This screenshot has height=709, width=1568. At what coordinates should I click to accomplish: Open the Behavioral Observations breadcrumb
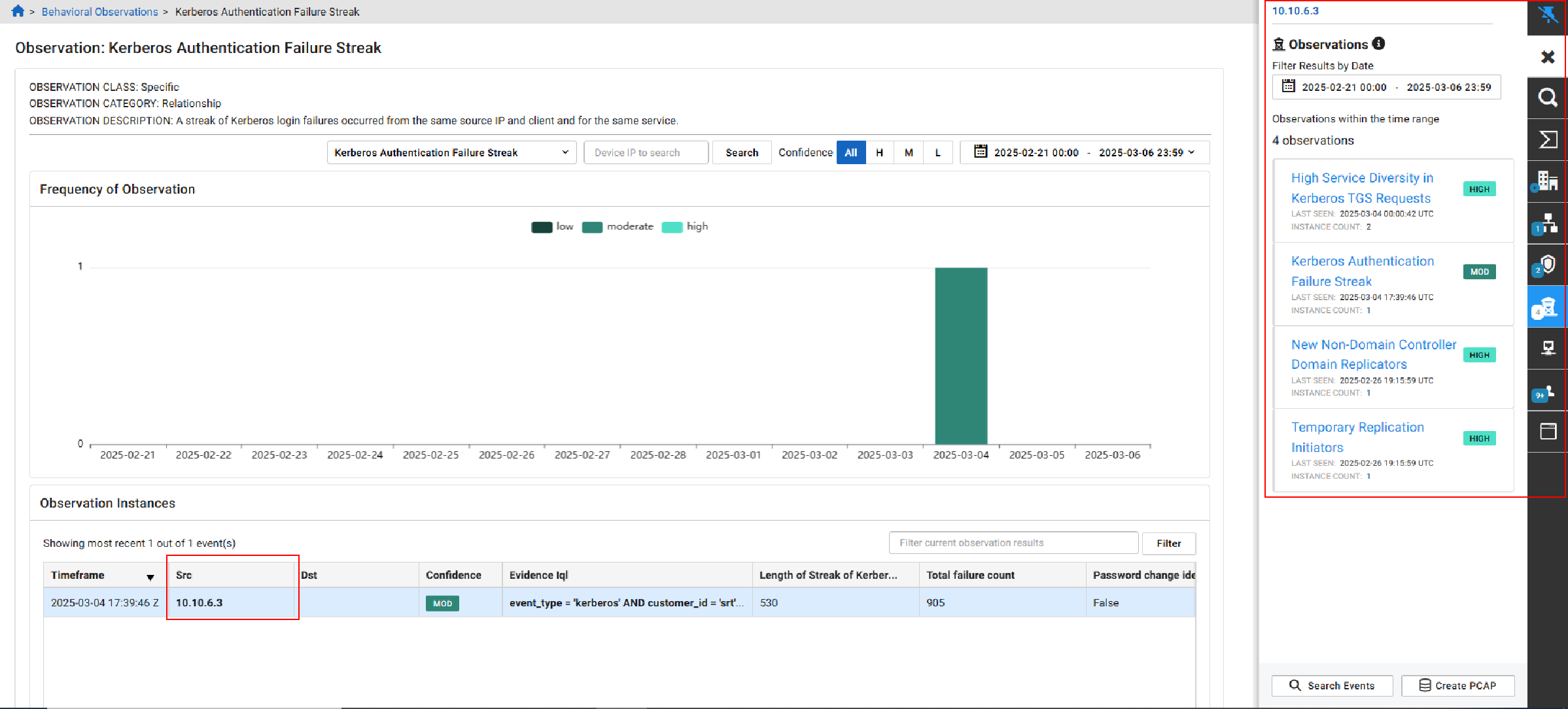tap(99, 12)
